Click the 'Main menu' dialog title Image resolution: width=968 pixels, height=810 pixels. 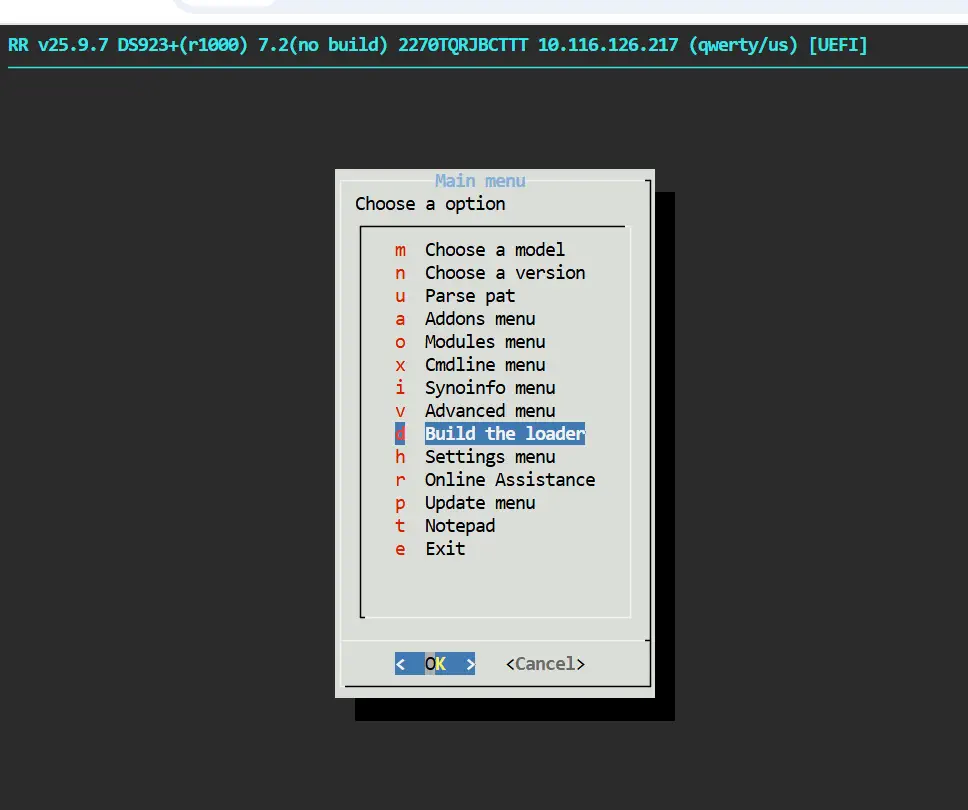pos(480,181)
